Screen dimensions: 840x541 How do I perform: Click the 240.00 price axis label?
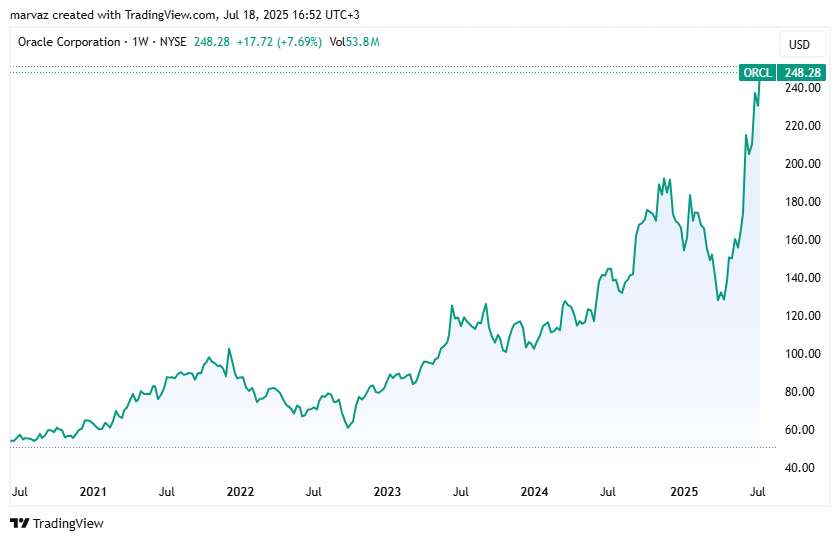point(802,88)
